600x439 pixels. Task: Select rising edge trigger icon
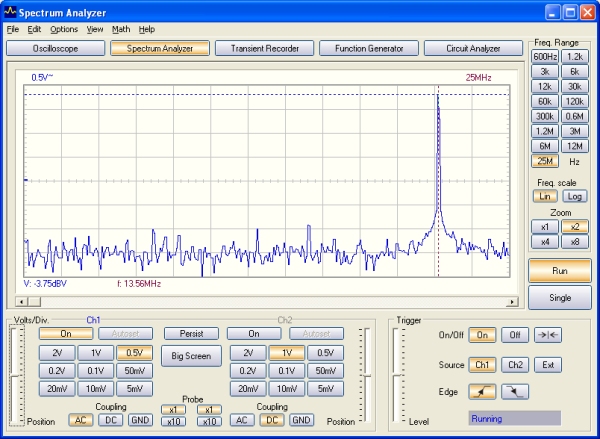pyautogui.click(x=483, y=392)
